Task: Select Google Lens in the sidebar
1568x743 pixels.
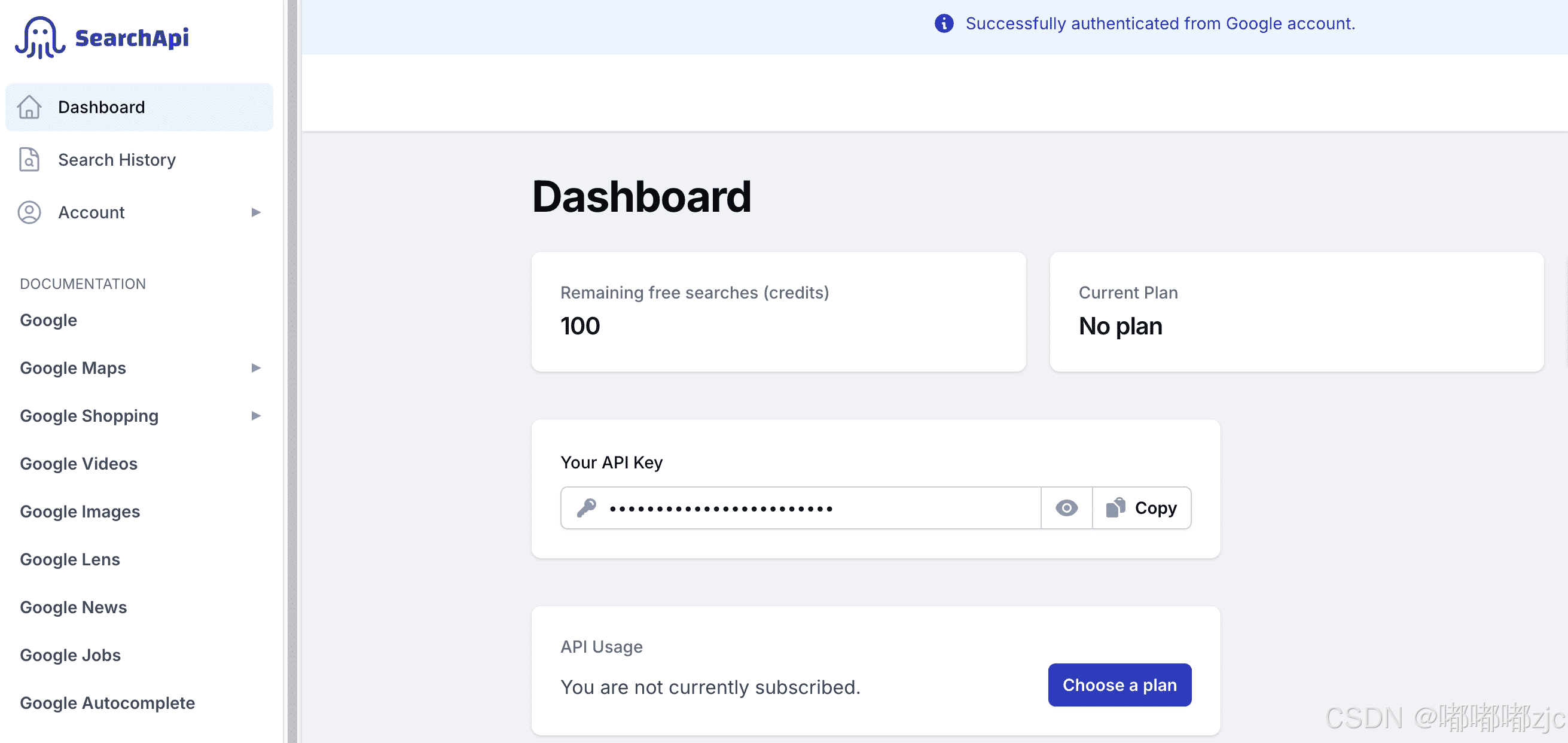Action: pyautogui.click(x=69, y=559)
